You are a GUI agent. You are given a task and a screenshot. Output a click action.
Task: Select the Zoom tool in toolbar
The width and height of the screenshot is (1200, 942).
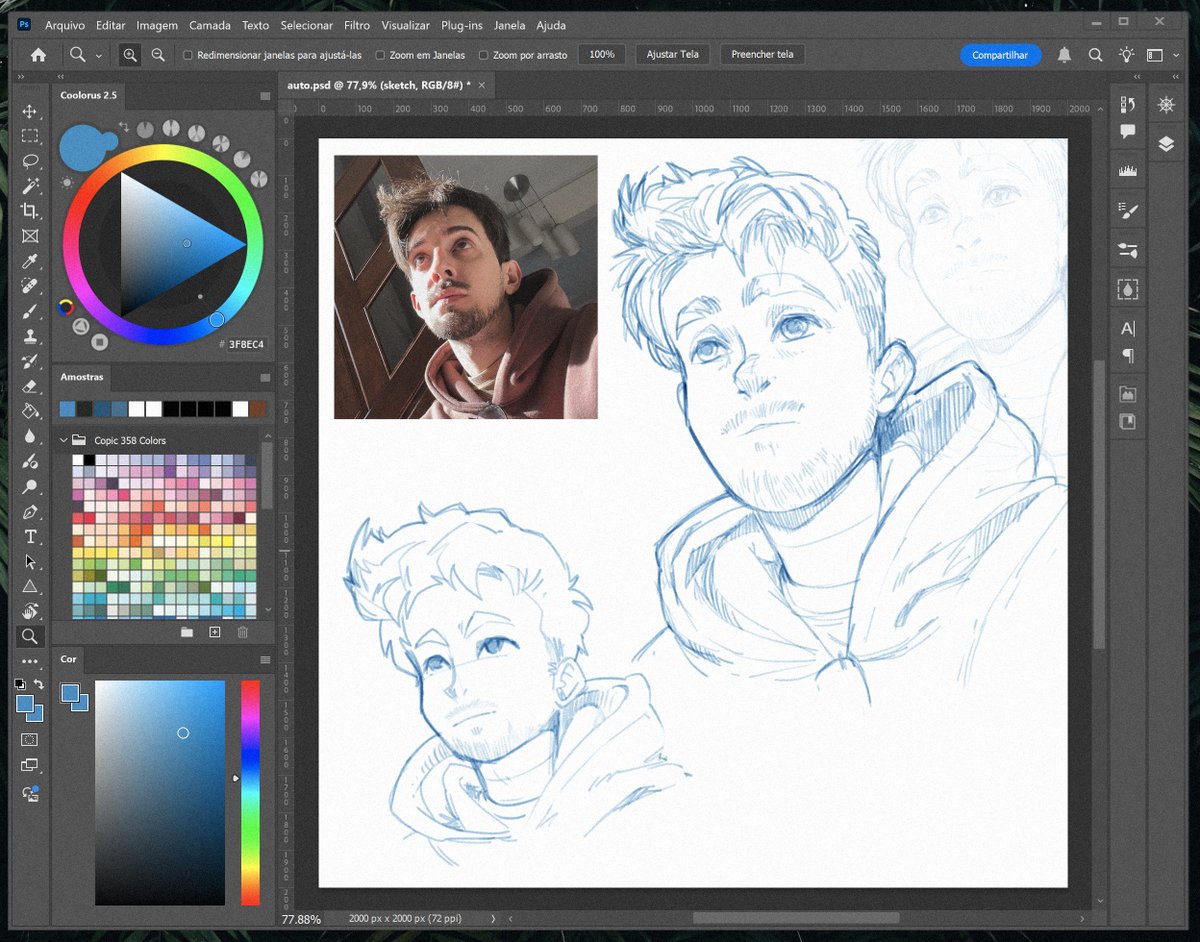point(30,636)
